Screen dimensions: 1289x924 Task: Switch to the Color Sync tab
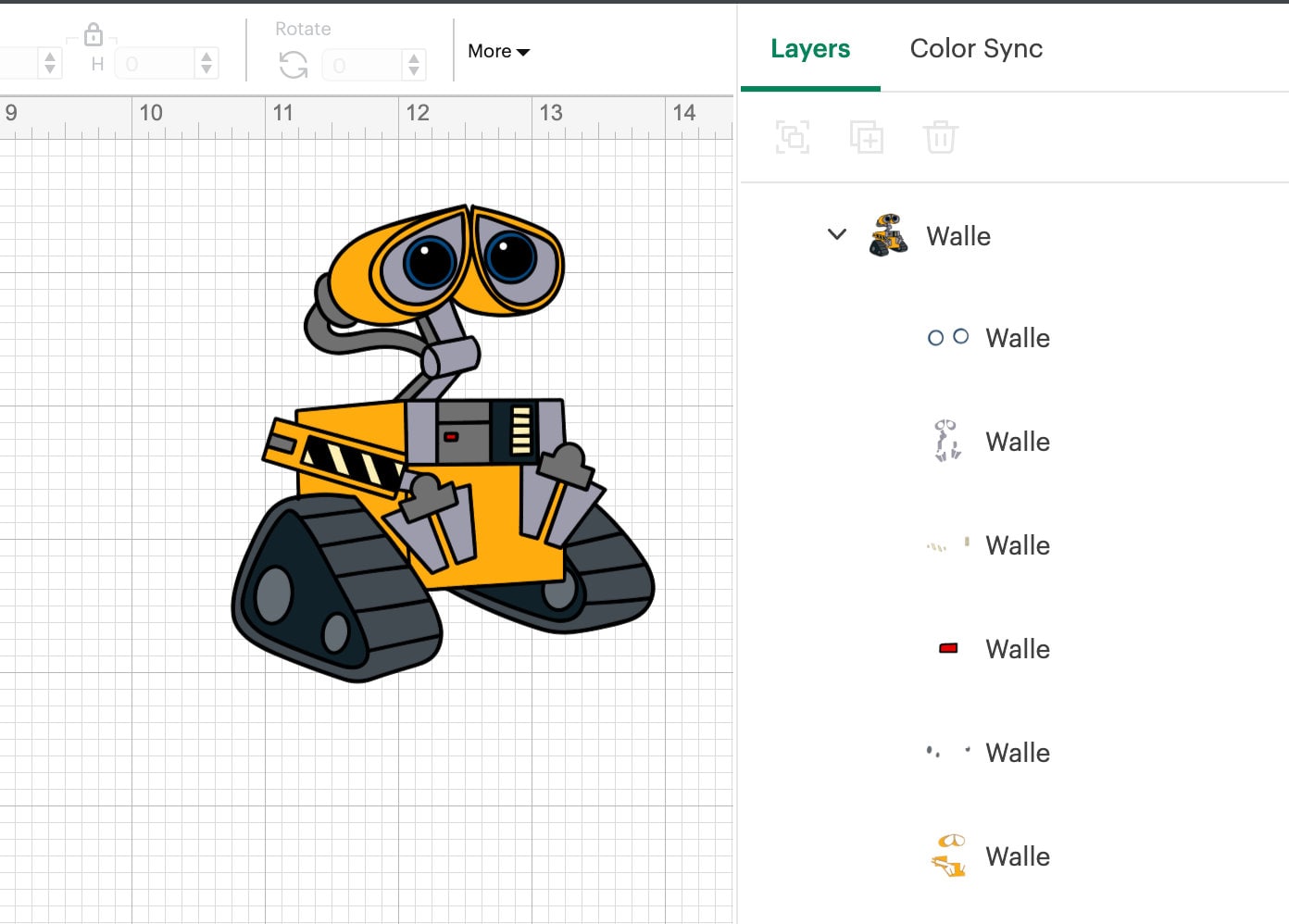pyautogui.click(x=976, y=48)
